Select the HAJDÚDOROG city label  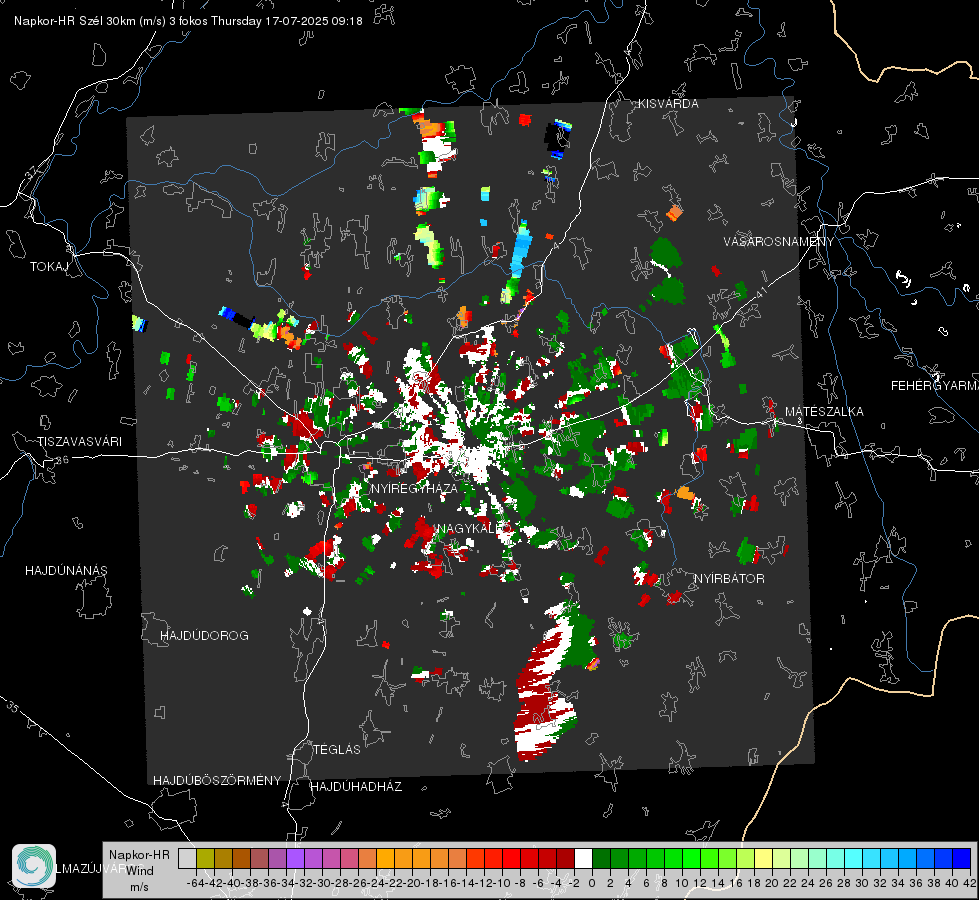pyautogui.click(x=204, y=636)
